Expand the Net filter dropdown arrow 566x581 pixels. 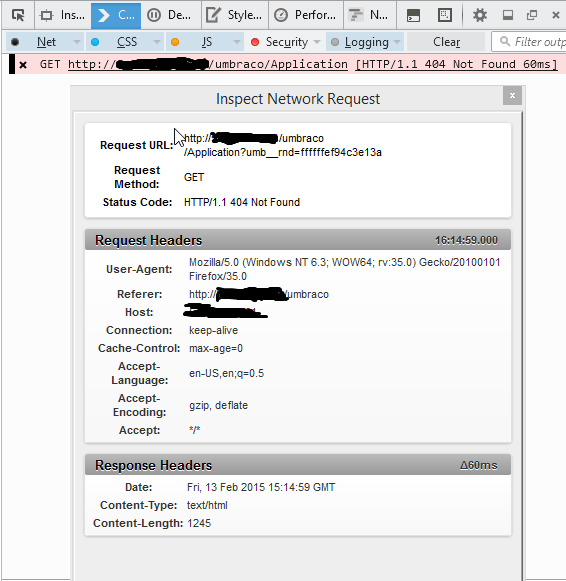(77, 42)
